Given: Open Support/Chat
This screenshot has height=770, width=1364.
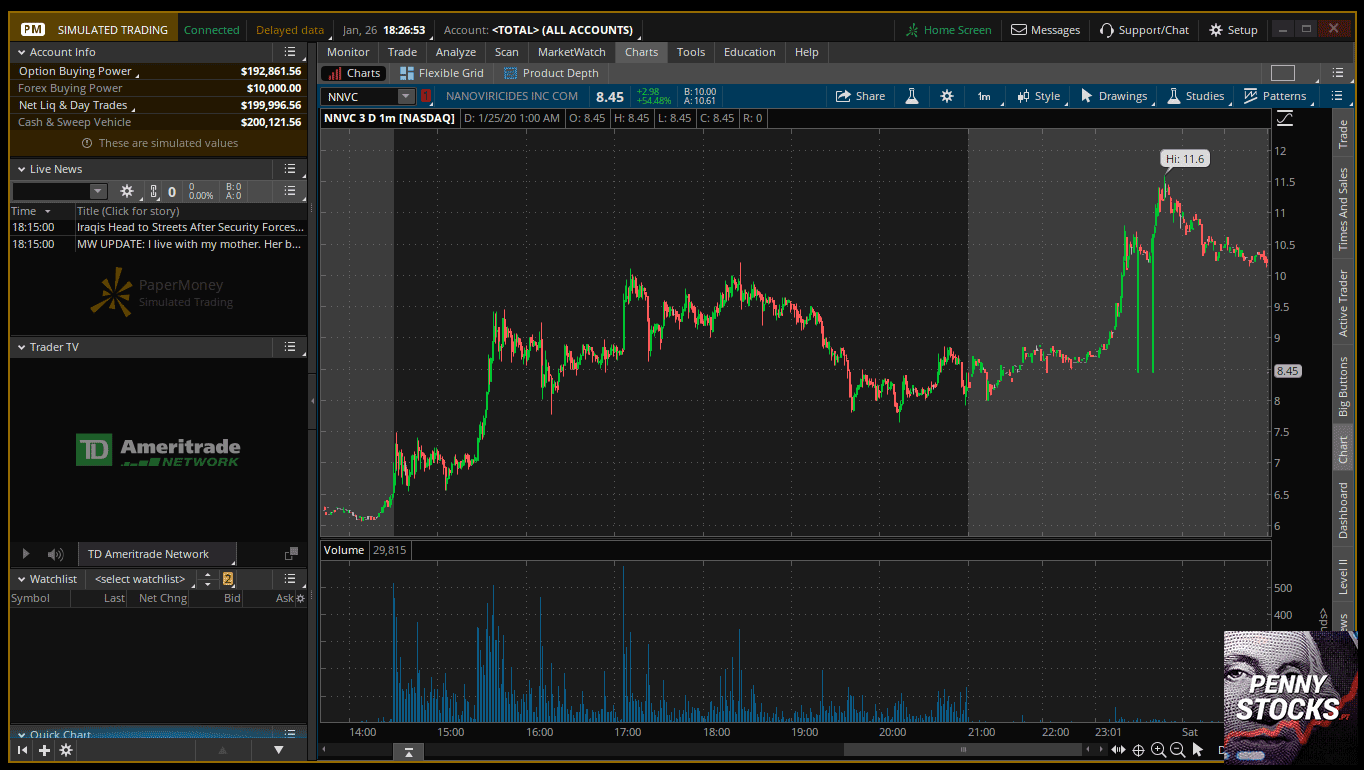Looking at the screenshot, I should click(x=1145, y=30).
